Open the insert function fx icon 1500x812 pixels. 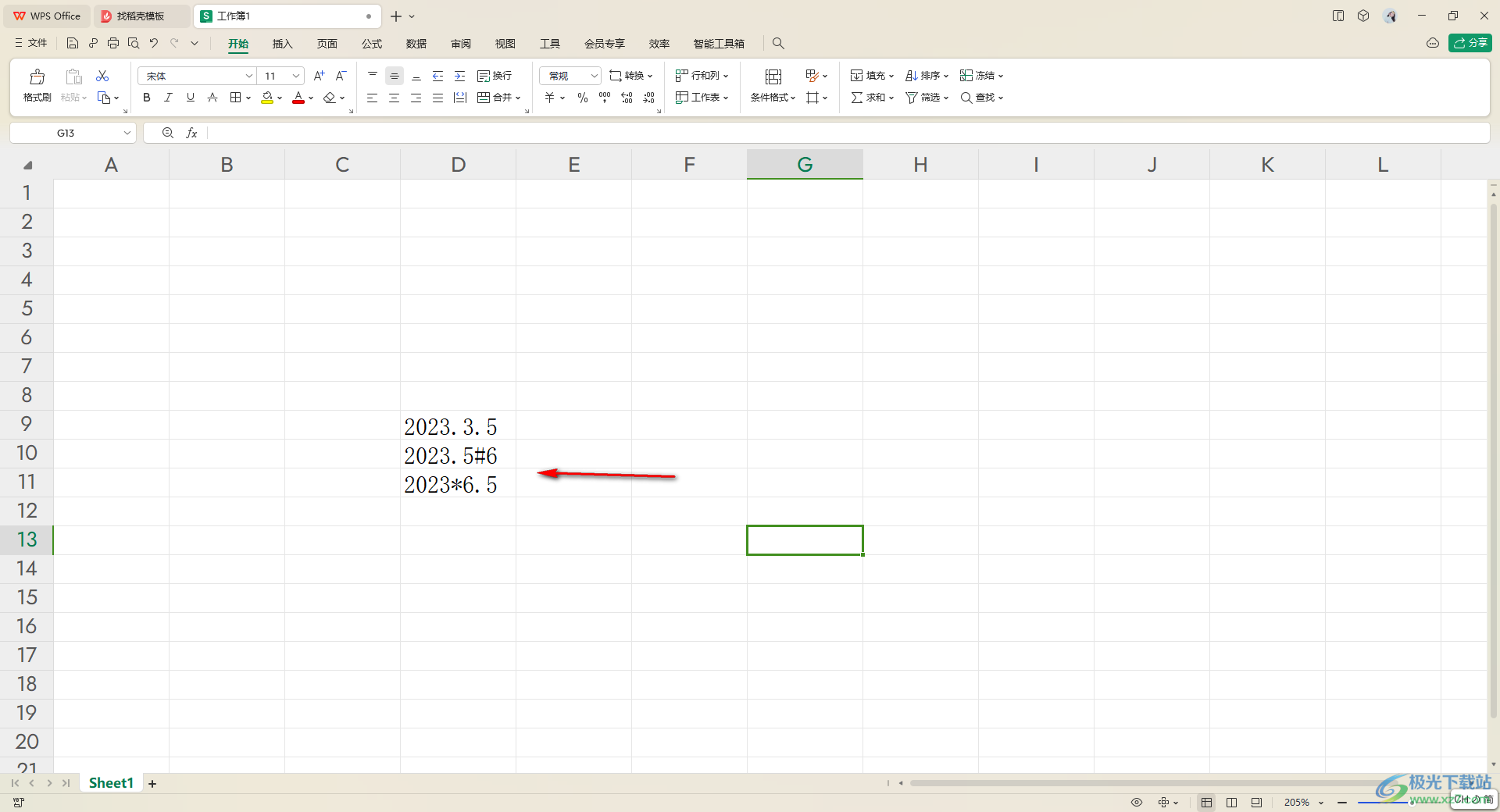(x=191, y=134)
